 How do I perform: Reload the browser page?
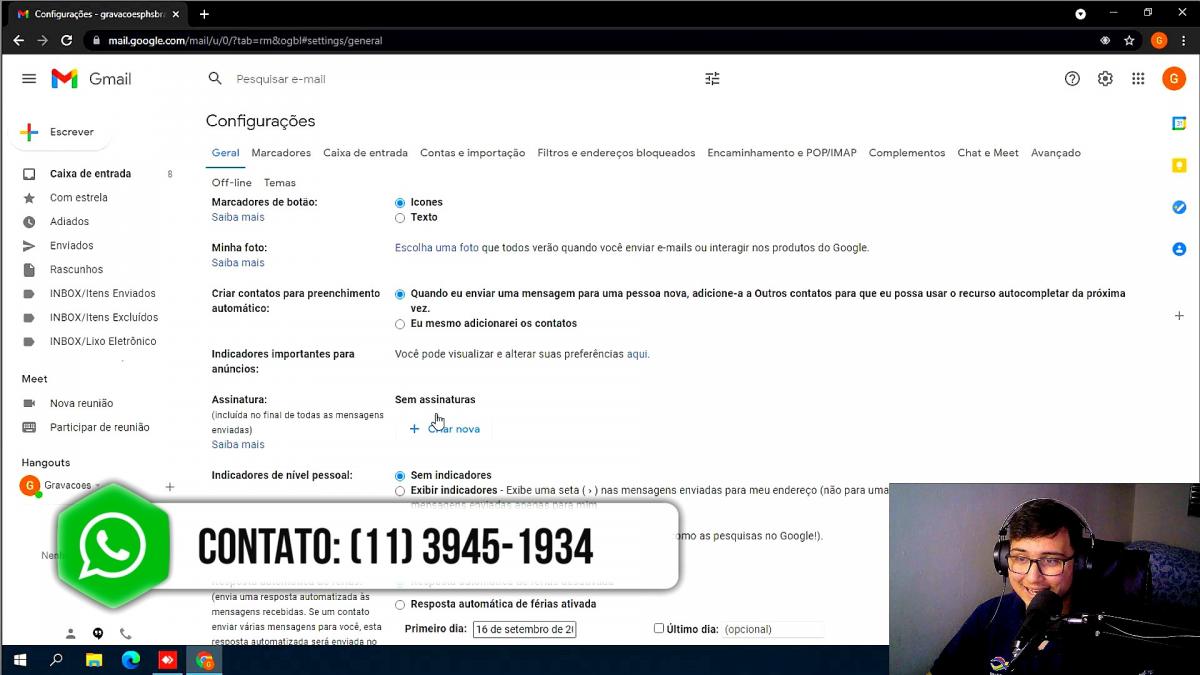(x=66, y=41)
